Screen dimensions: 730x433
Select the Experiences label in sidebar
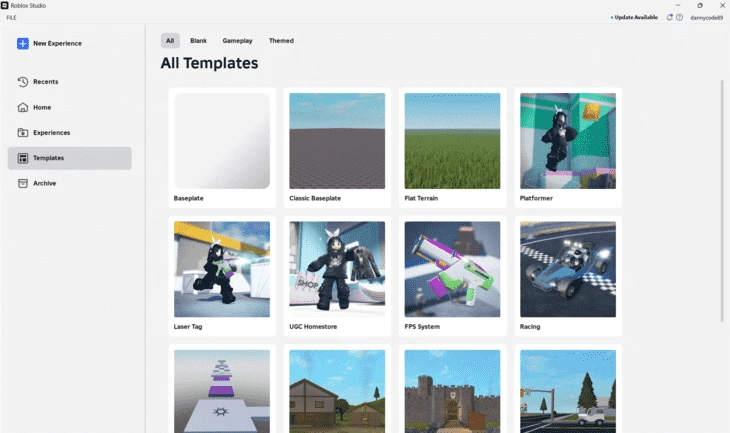pos(52,133)
